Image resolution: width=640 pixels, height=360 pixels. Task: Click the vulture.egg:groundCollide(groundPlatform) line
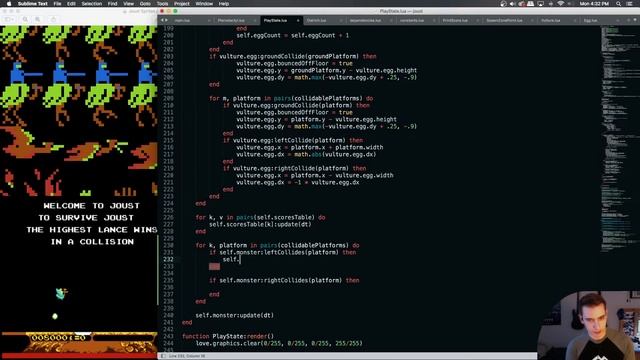[293, 56]
